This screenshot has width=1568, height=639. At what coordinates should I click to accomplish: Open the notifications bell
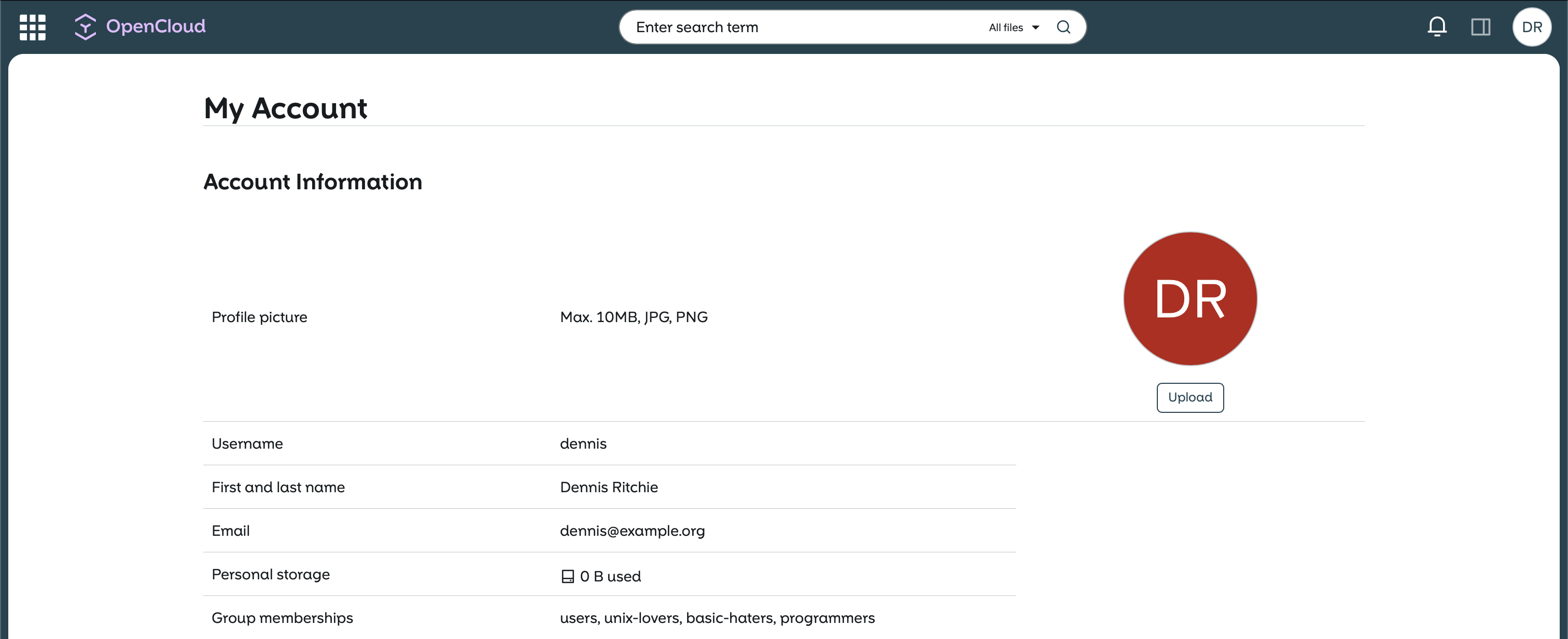(1436, 27)
